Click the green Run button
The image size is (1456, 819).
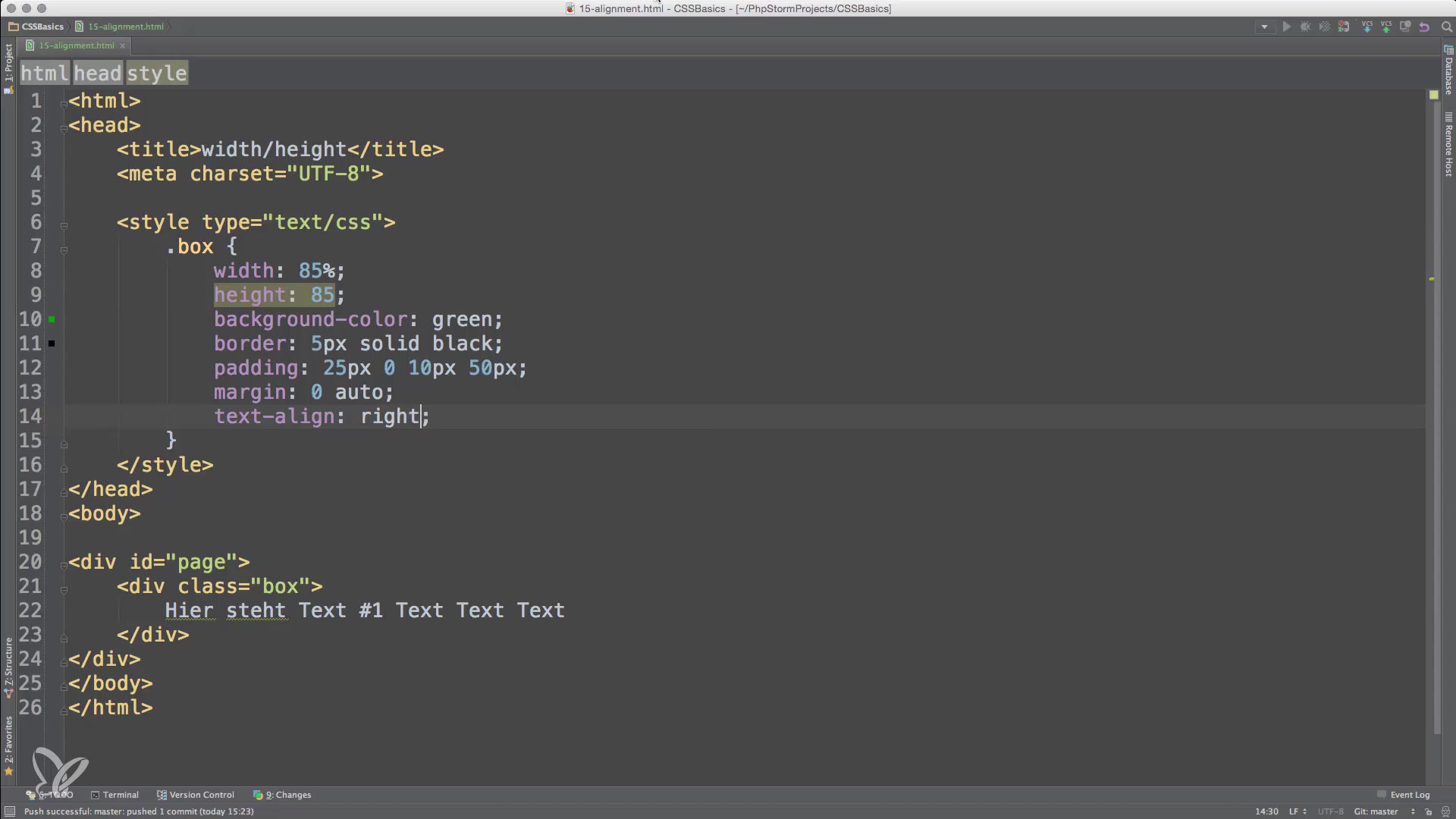click(x=1287, y=27)
